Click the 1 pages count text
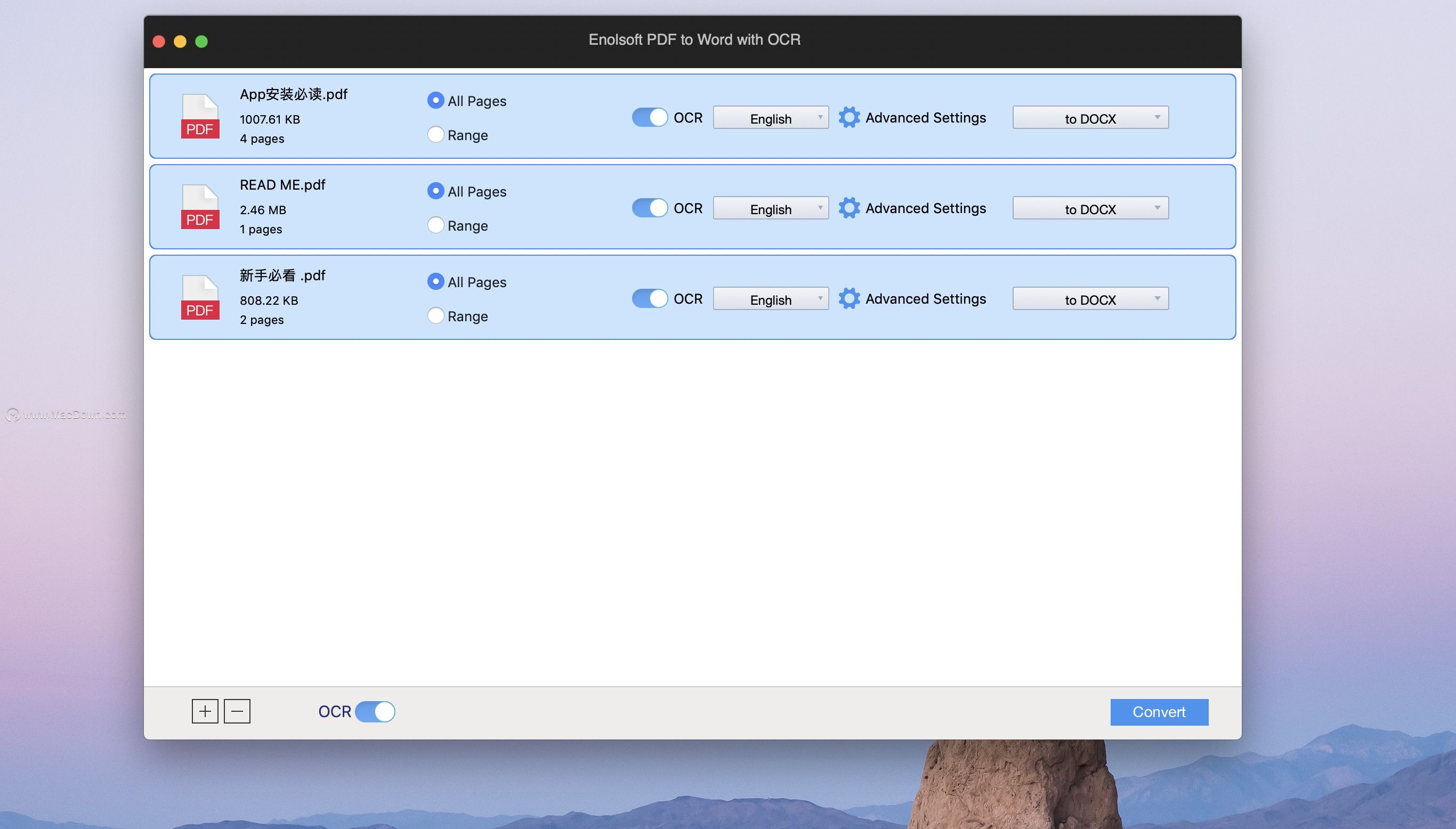 (261, 230)
